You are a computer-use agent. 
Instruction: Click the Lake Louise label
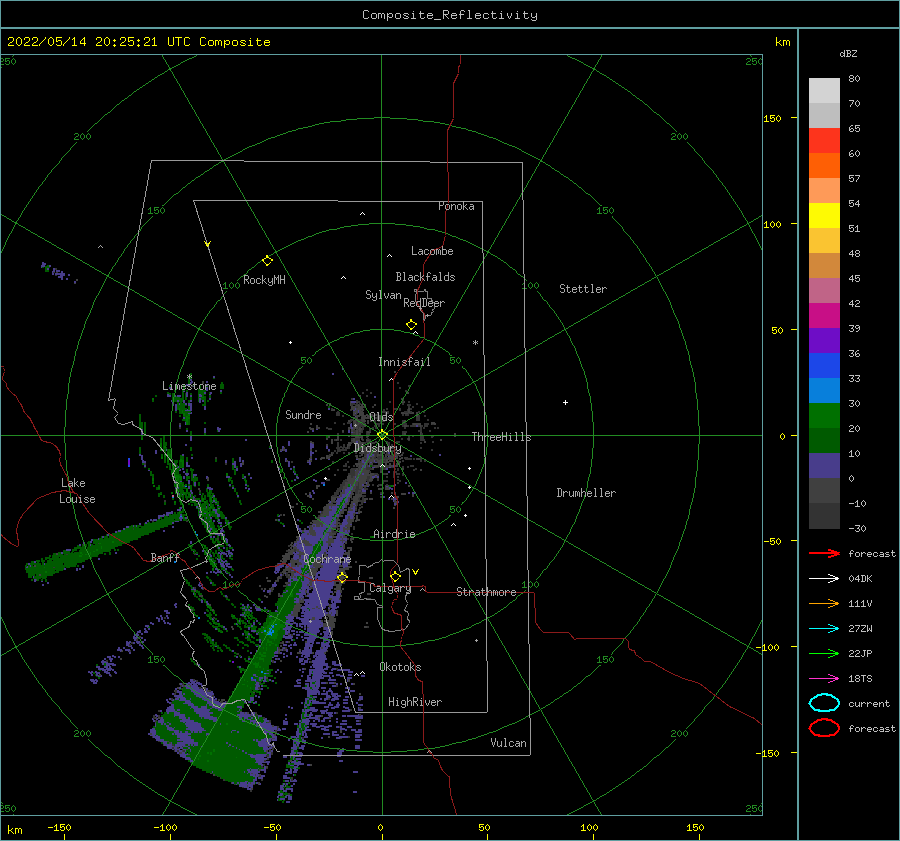pyautogui.click(x=78, y=491)
